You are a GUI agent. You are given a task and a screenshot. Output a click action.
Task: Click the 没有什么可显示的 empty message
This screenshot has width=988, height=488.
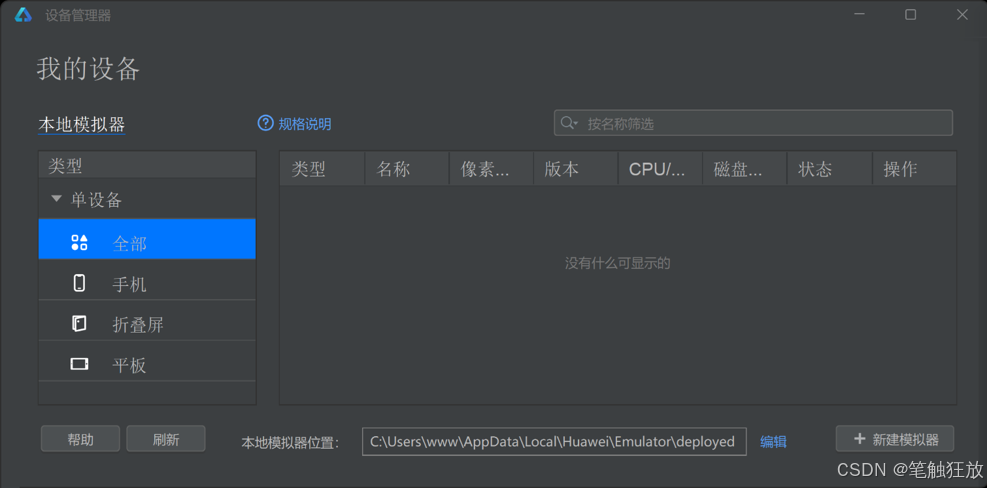(618, 263)
